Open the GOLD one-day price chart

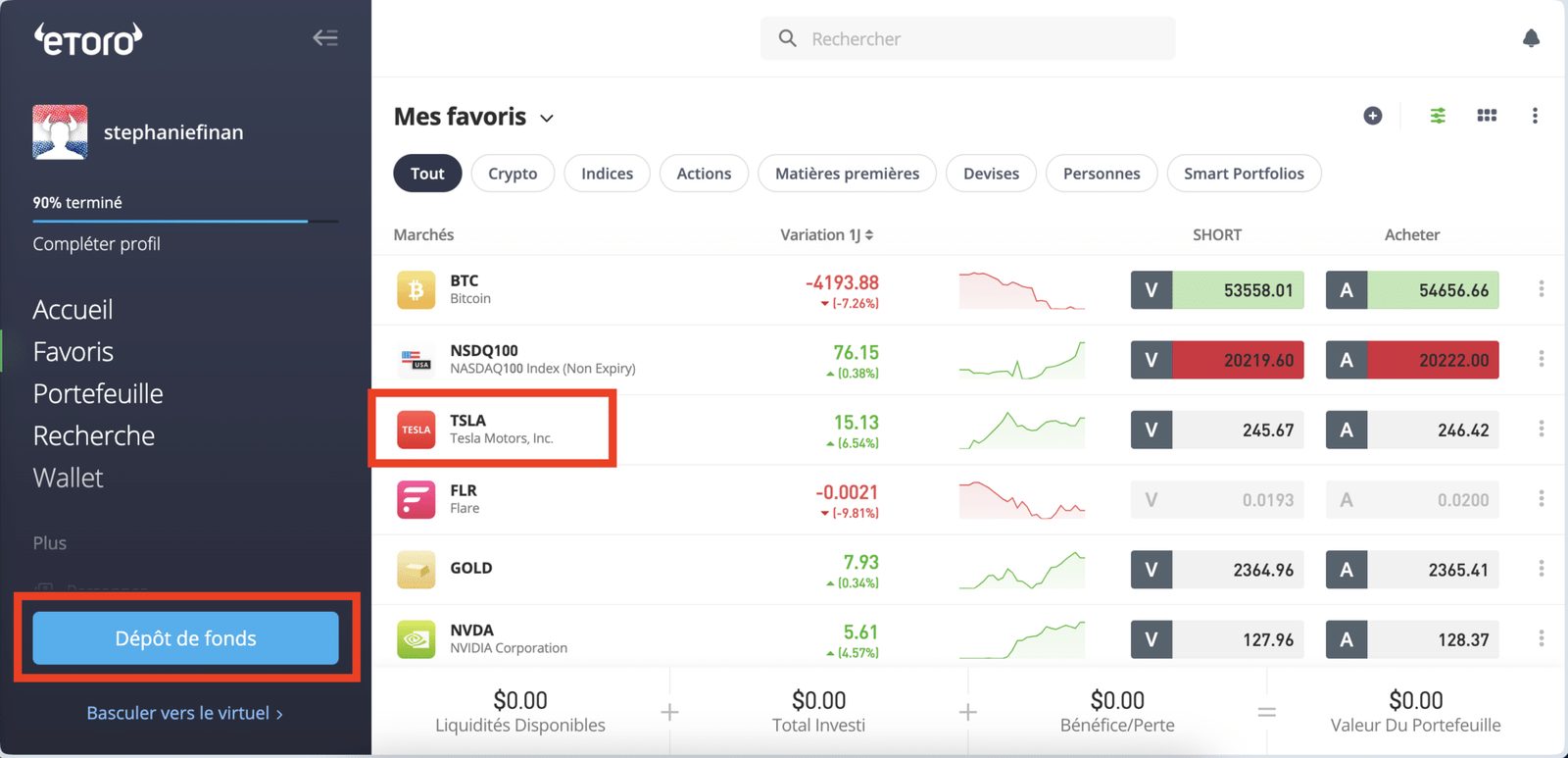1022,570
